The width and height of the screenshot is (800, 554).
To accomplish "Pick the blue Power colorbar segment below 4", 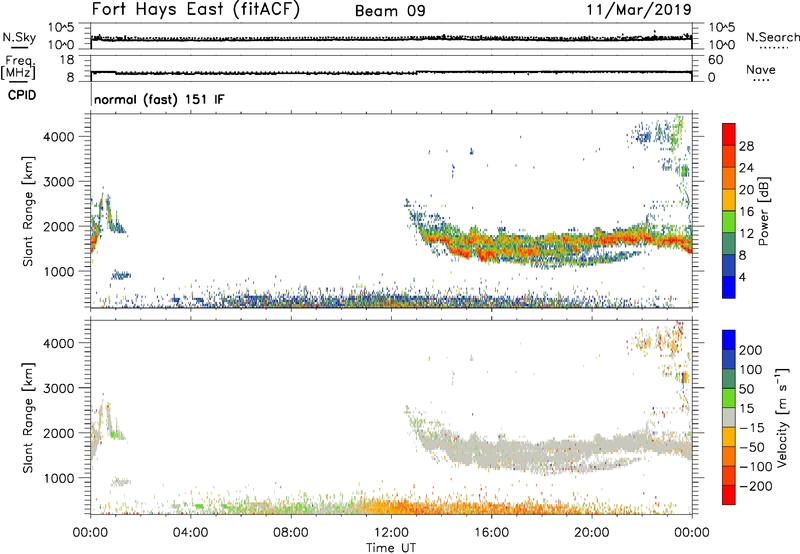I will (x=729, y=287).
